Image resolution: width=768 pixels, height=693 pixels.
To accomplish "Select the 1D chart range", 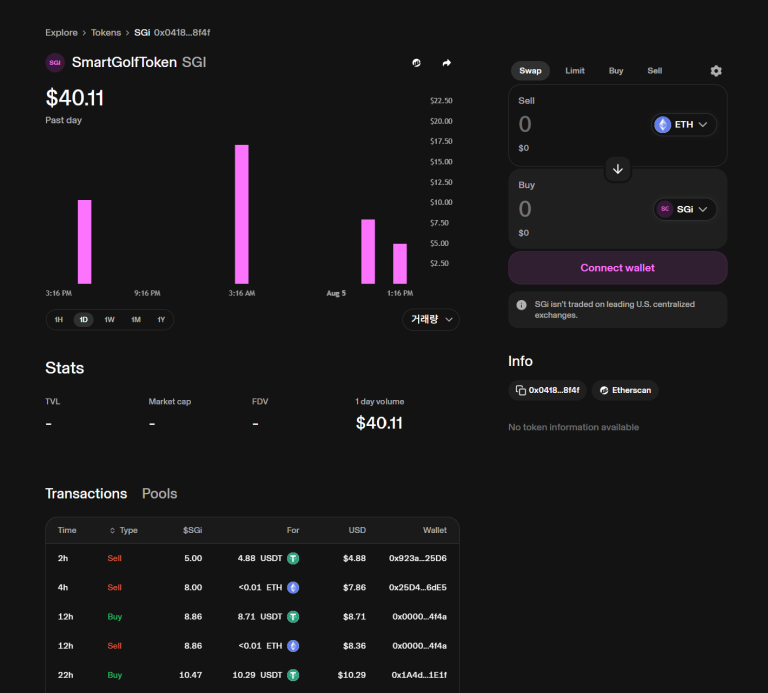I will [84, 320].
